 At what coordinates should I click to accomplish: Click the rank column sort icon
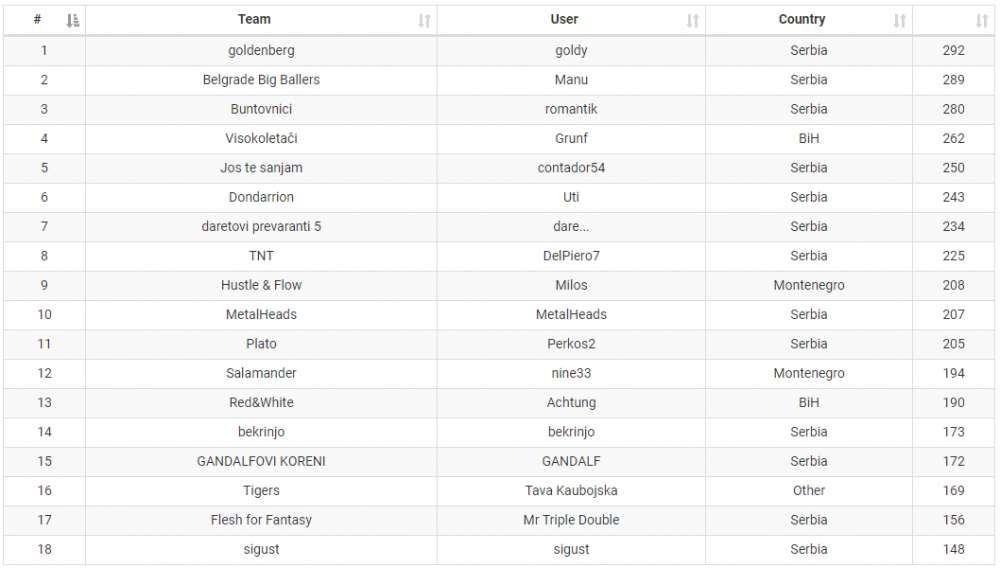(73, 20)
